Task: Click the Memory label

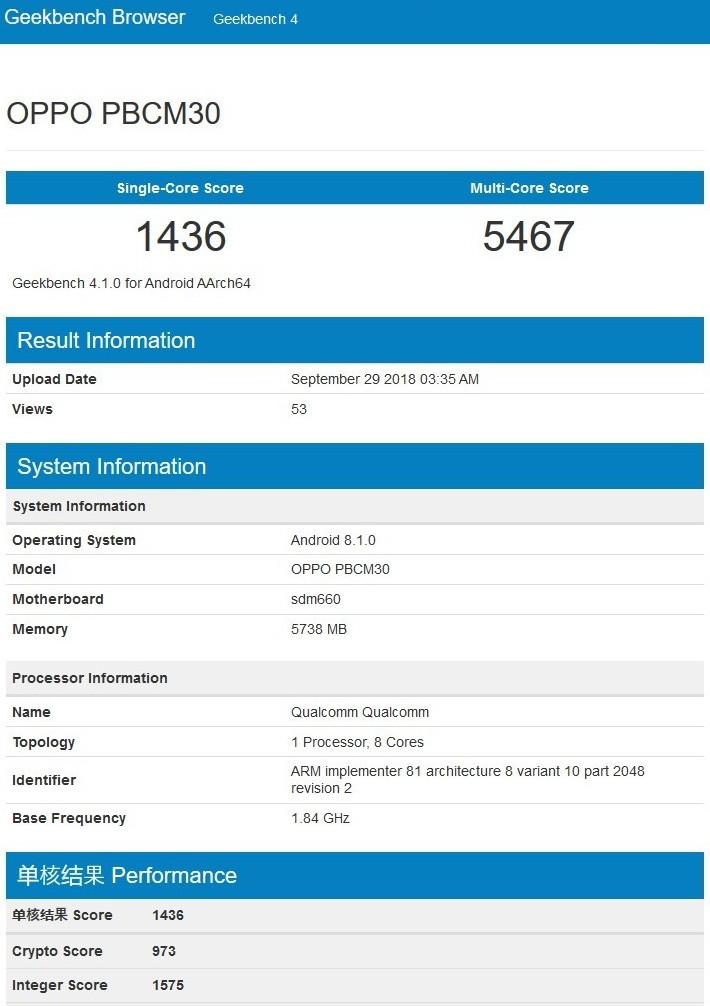Action: tap(40, 629)
